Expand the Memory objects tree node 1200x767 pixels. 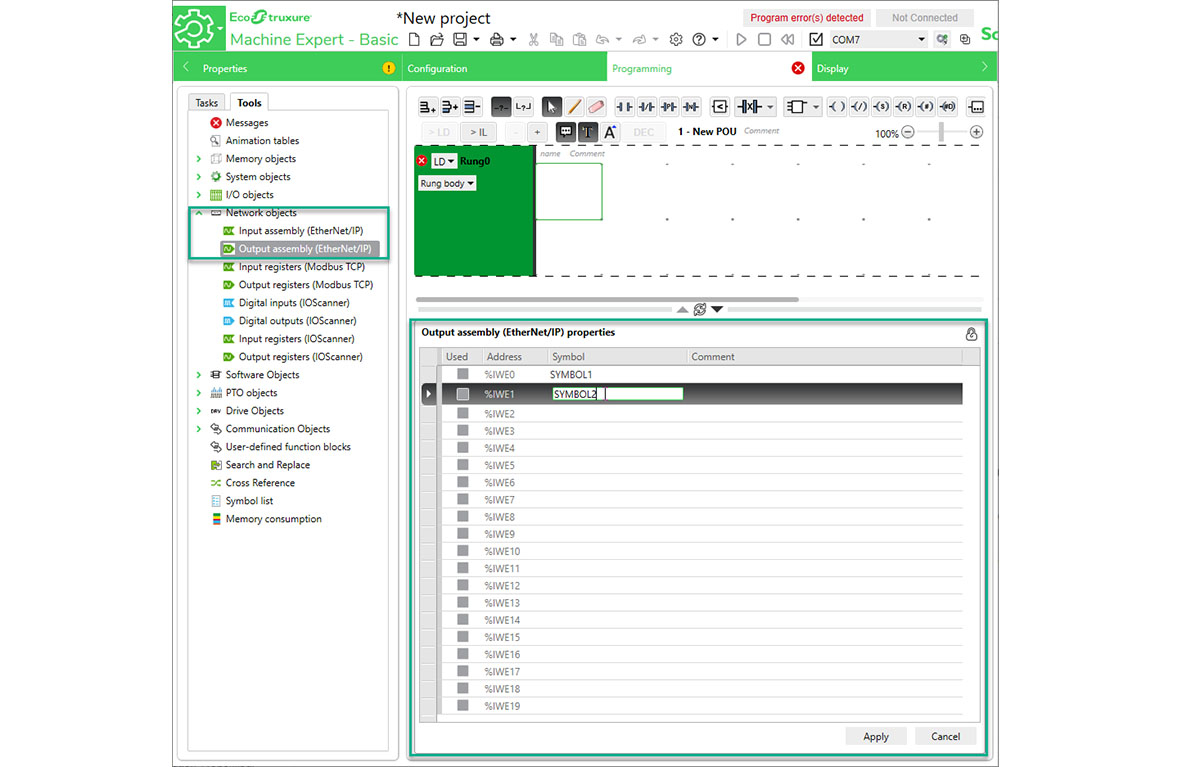199,159
